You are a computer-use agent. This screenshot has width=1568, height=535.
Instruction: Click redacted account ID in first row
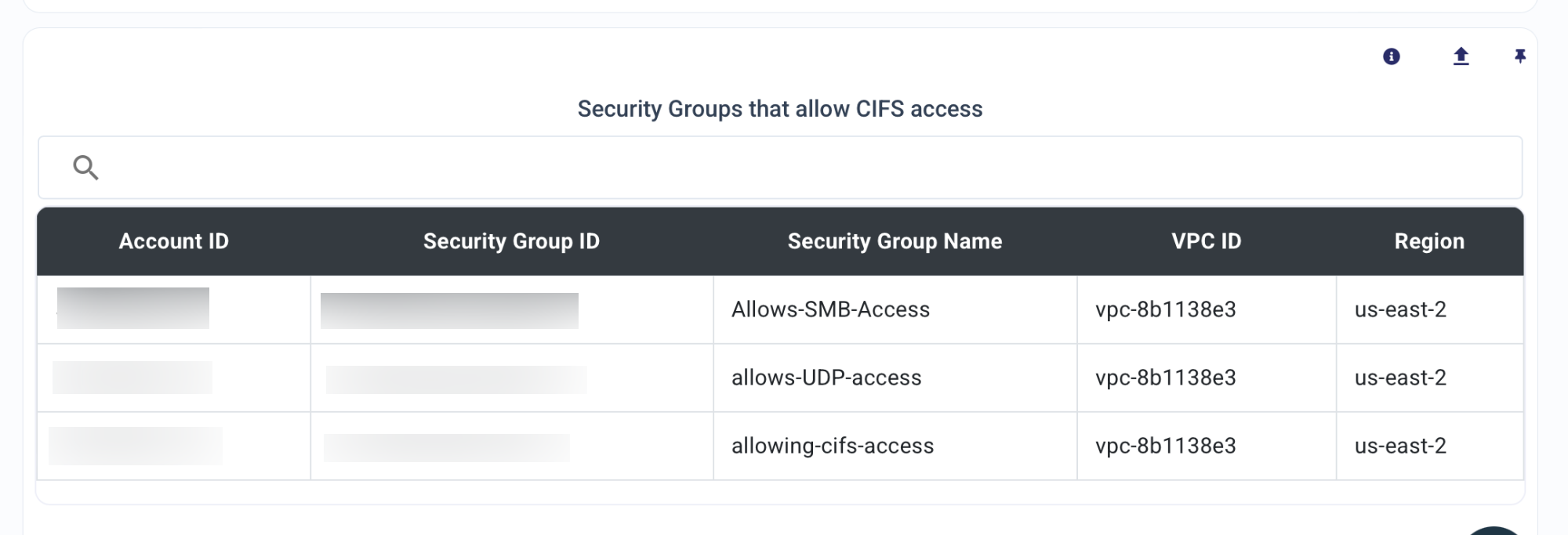pyautogui.click(x=133, y=308)
